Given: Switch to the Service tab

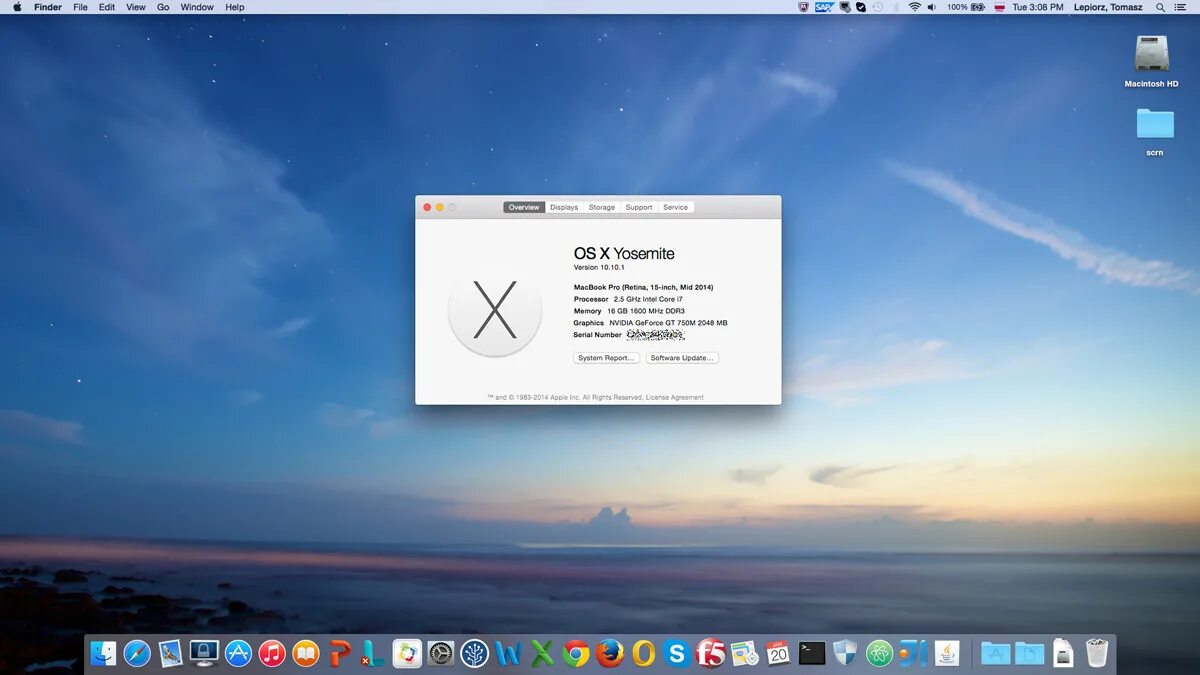Looking at the screenshot, I should tap(676, 207).
